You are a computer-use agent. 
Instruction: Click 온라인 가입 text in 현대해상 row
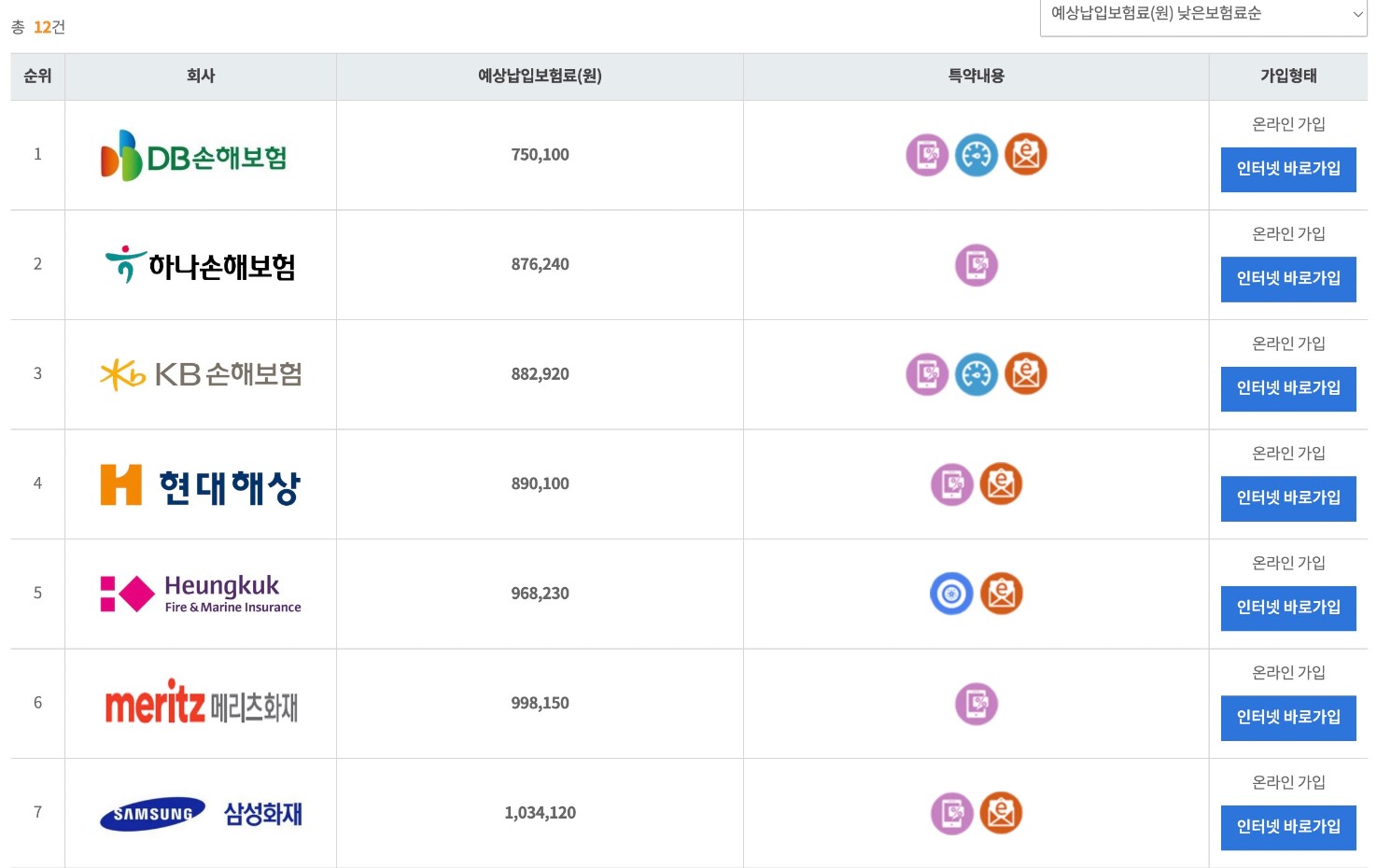click(x=1288, y=454)
